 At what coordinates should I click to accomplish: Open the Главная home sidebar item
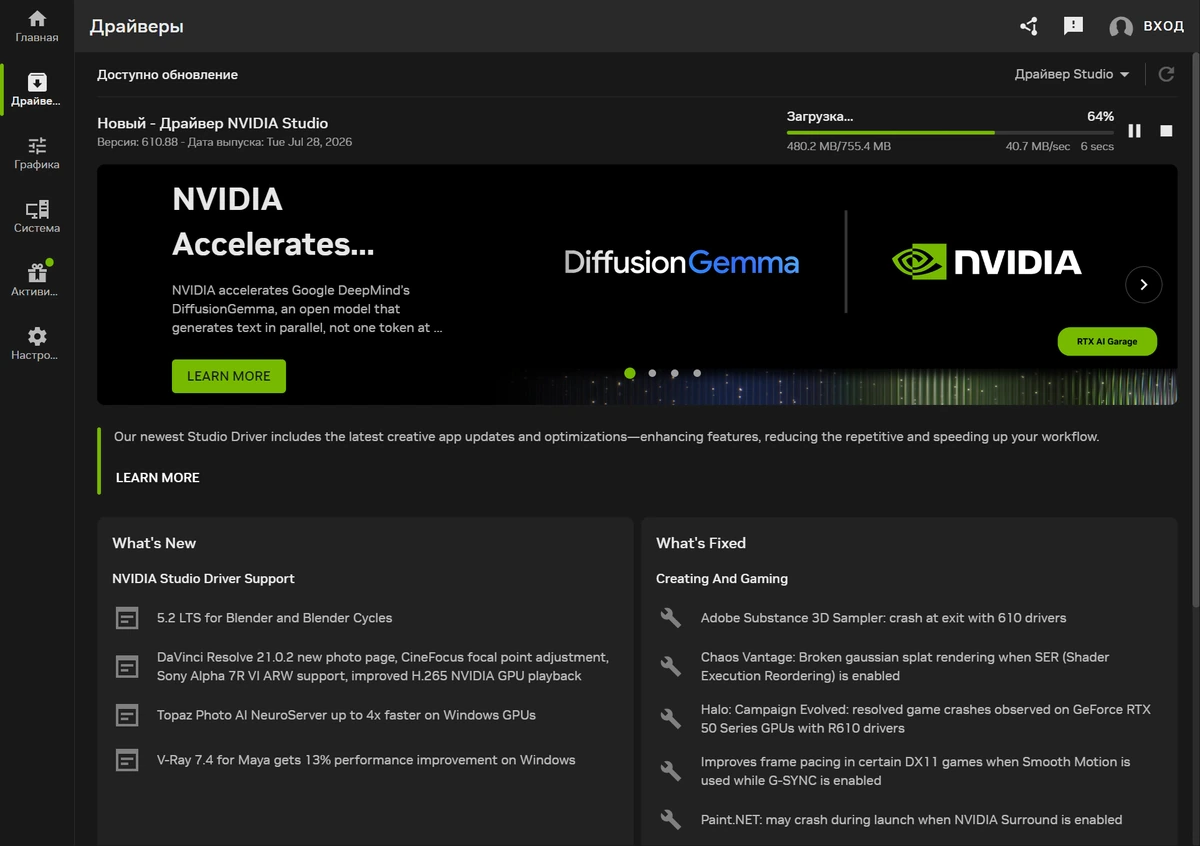37,27
